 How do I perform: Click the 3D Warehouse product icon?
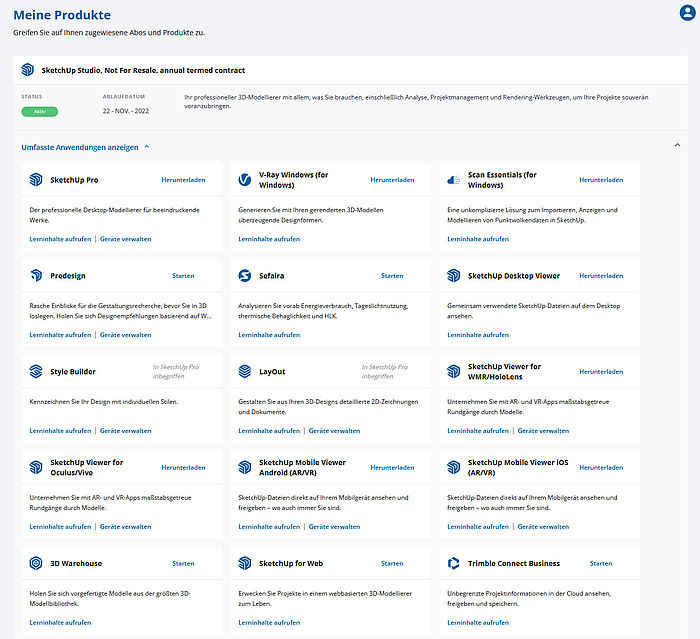tap(36, 563)
